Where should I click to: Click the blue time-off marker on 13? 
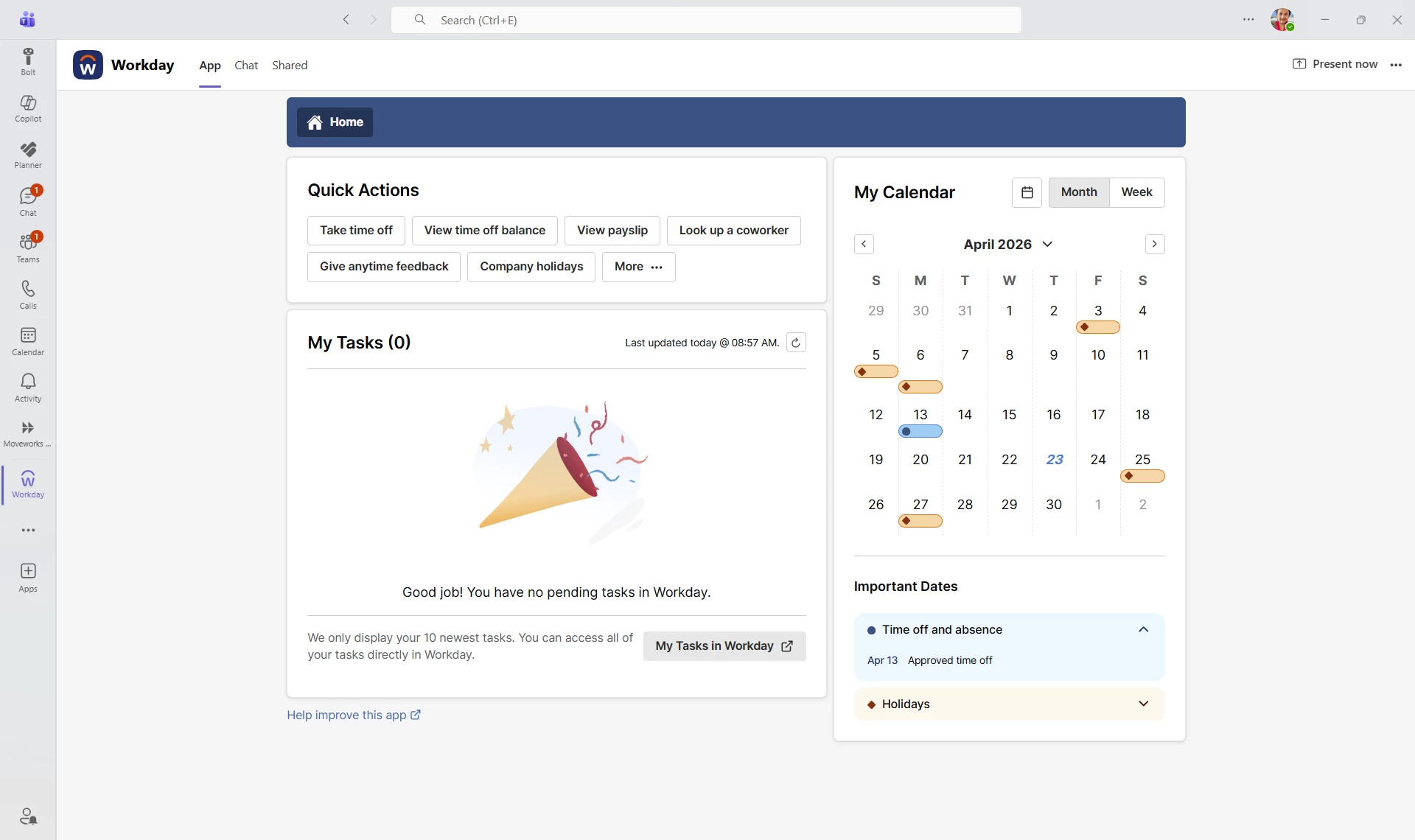click(920, 432)
